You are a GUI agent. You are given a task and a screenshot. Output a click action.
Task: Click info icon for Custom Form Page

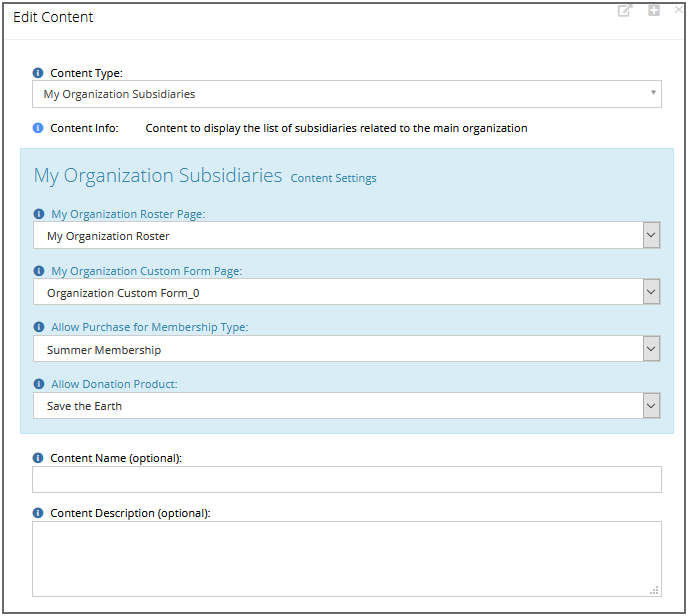39,271
